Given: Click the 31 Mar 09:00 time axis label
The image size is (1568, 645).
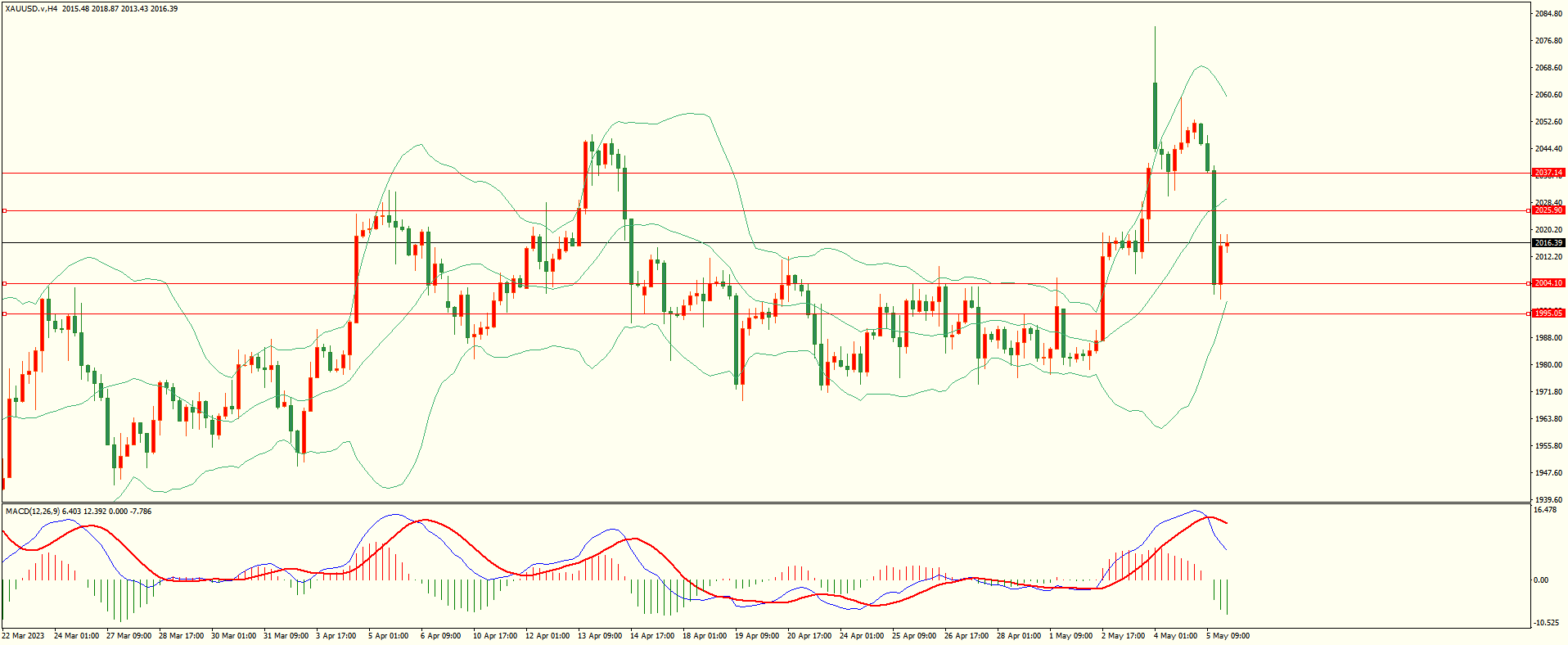Looking at the screenshot, I should pyautogui.click(x=286, y=636).
